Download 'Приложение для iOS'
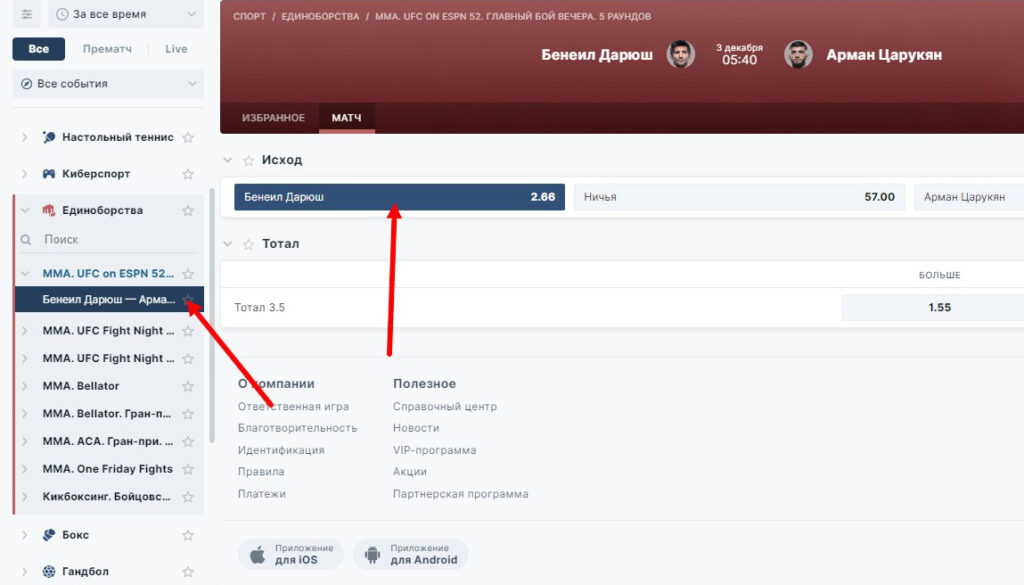 tap(291, 554)
